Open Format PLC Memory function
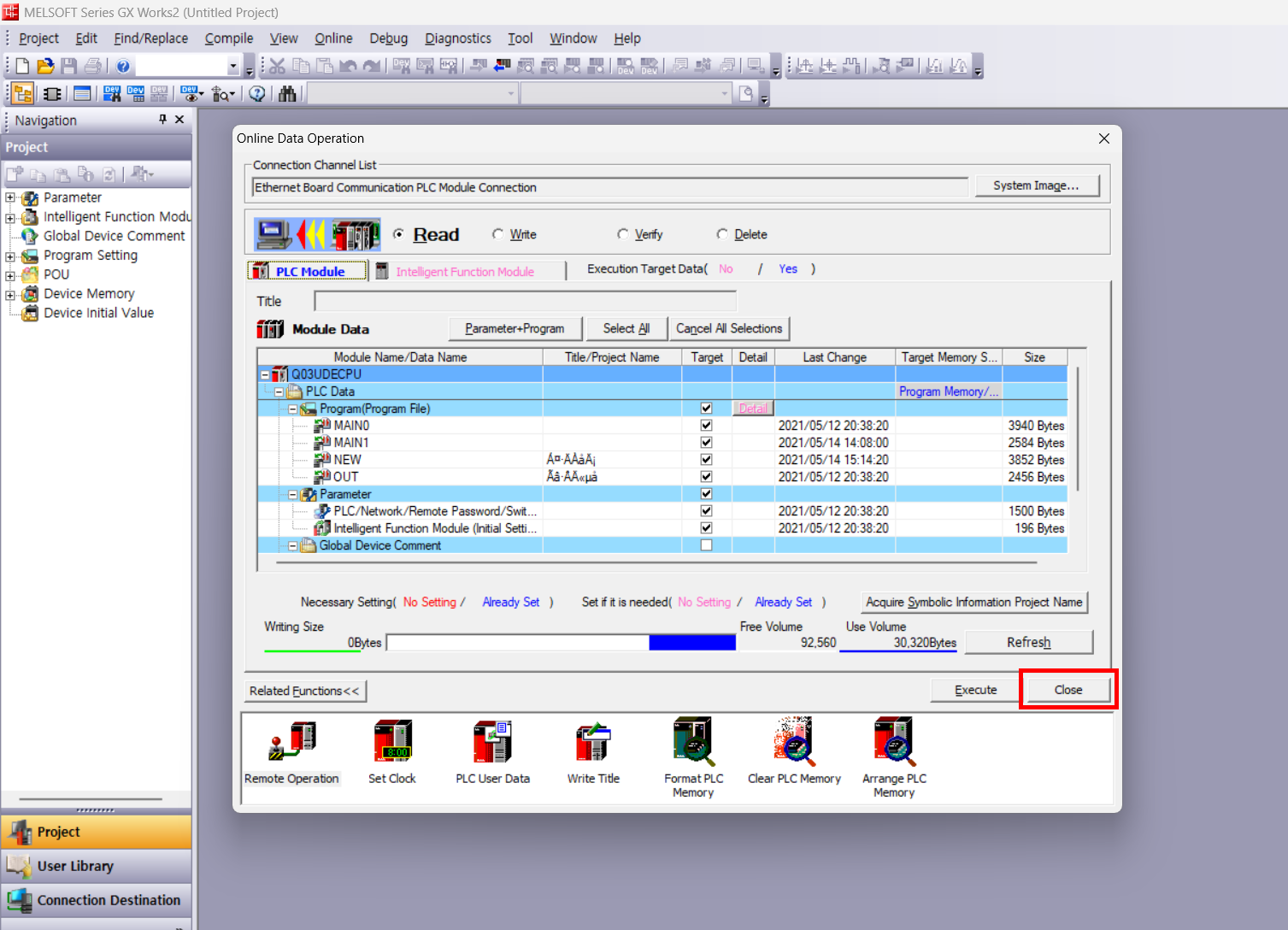Viewport: 1288px width, 930px height. point(693,758)
